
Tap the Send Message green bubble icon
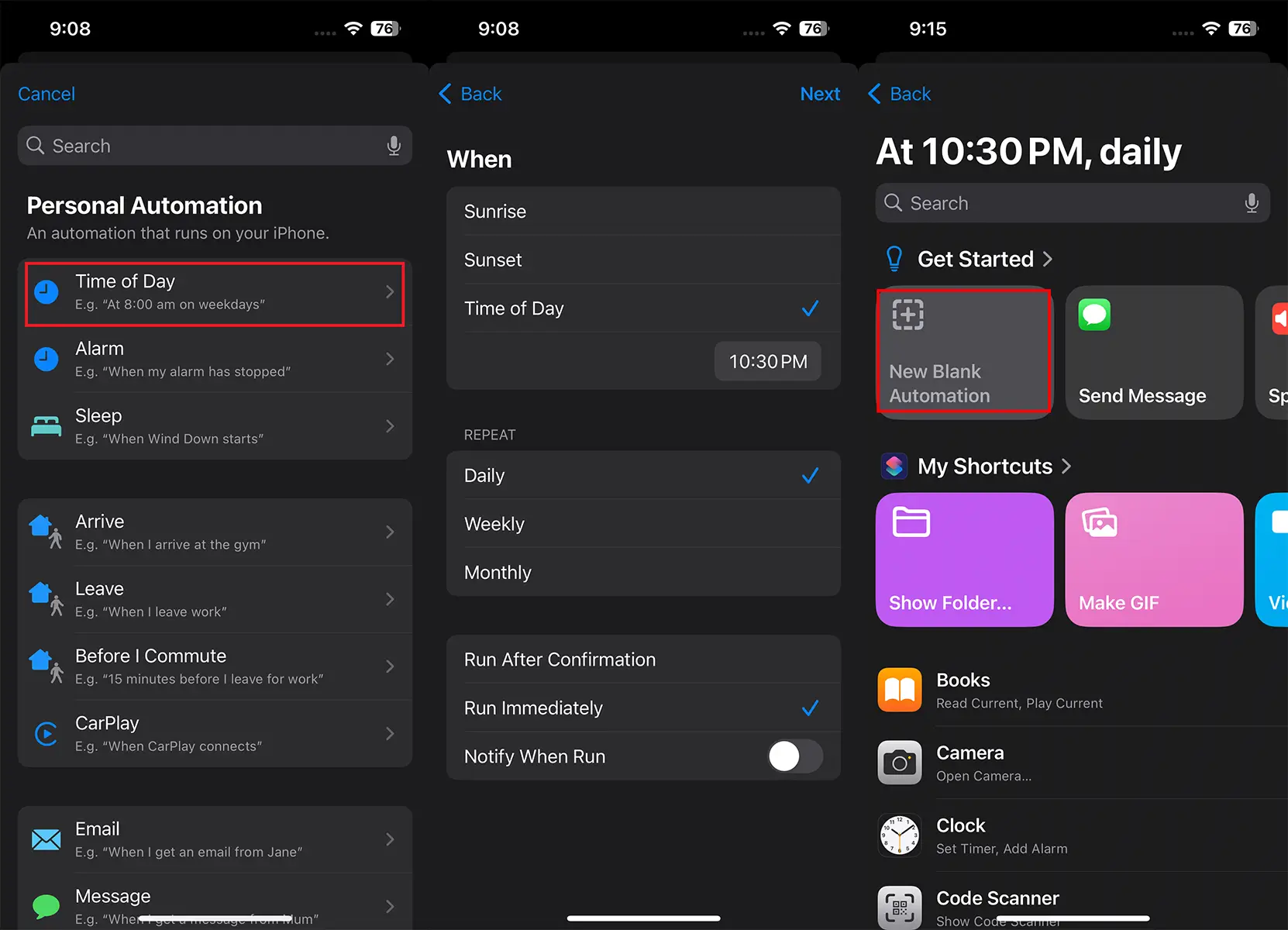coord(1094,315)
